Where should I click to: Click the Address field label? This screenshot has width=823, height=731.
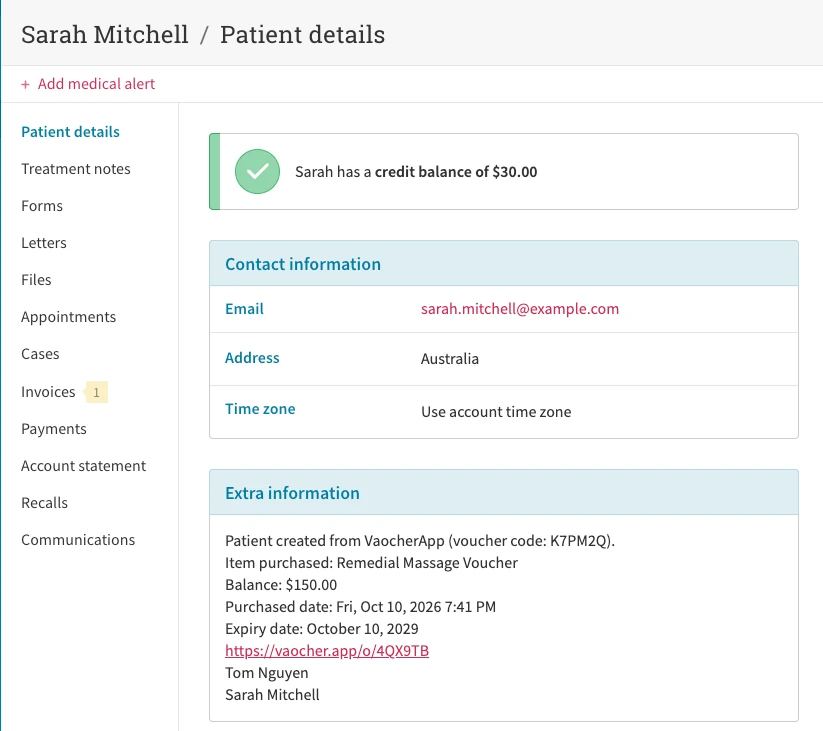pyautogui.click(x=252, y=358)
